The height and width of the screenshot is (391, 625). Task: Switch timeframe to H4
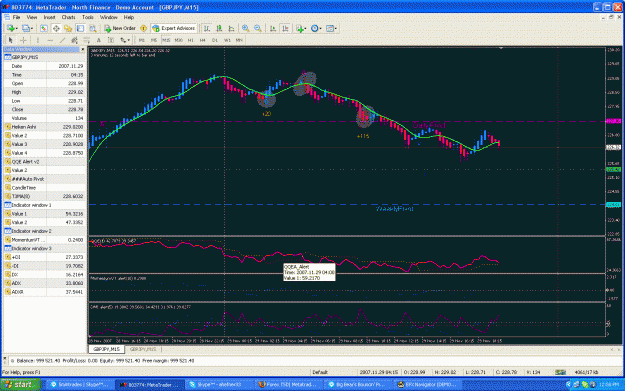[202, 40]
